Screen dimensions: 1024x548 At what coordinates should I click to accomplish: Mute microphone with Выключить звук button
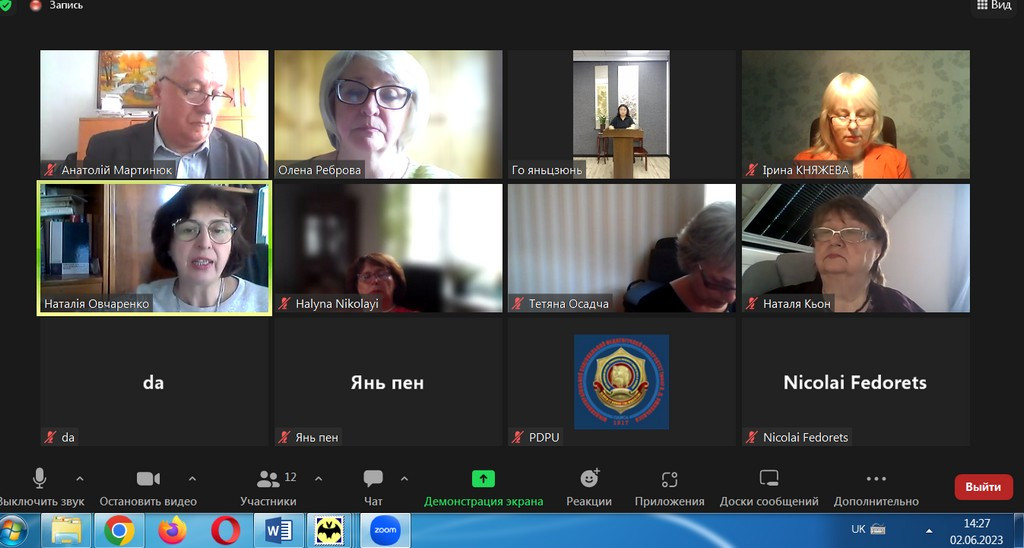click(40, 487)
